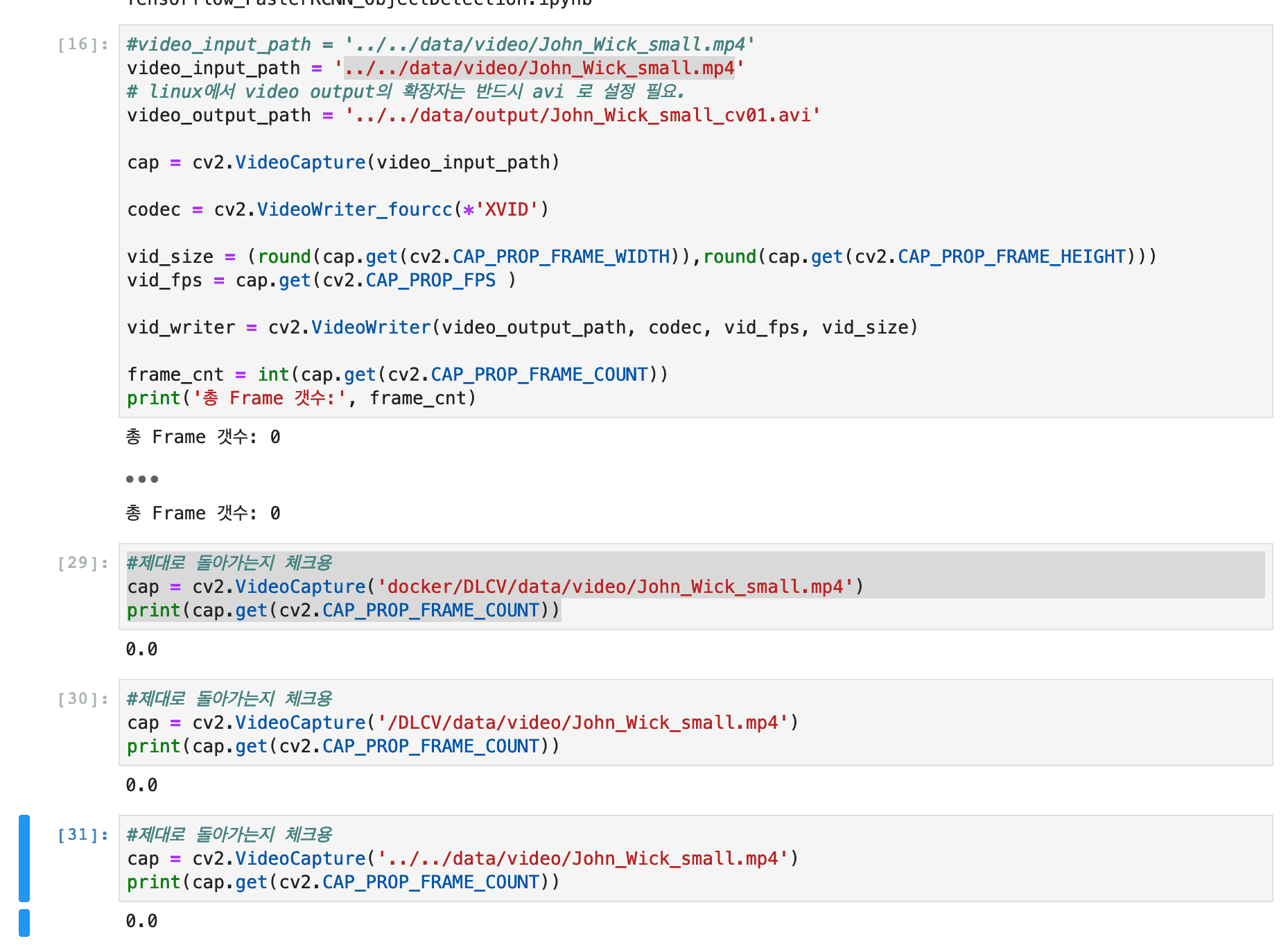Screen dimensions: 1288x950
Task: Collapse cell 31 output using its blue bar
Action: (24, 922)
